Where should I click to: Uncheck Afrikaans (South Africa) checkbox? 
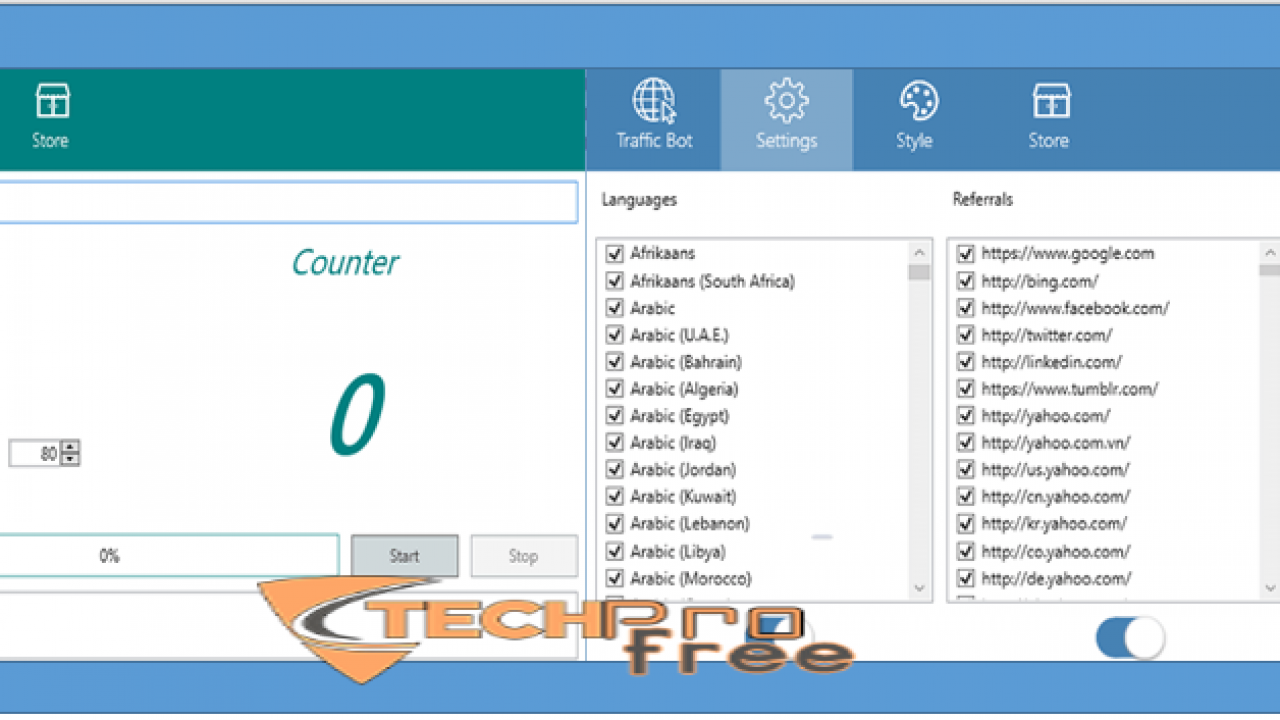tap(615, 281)
